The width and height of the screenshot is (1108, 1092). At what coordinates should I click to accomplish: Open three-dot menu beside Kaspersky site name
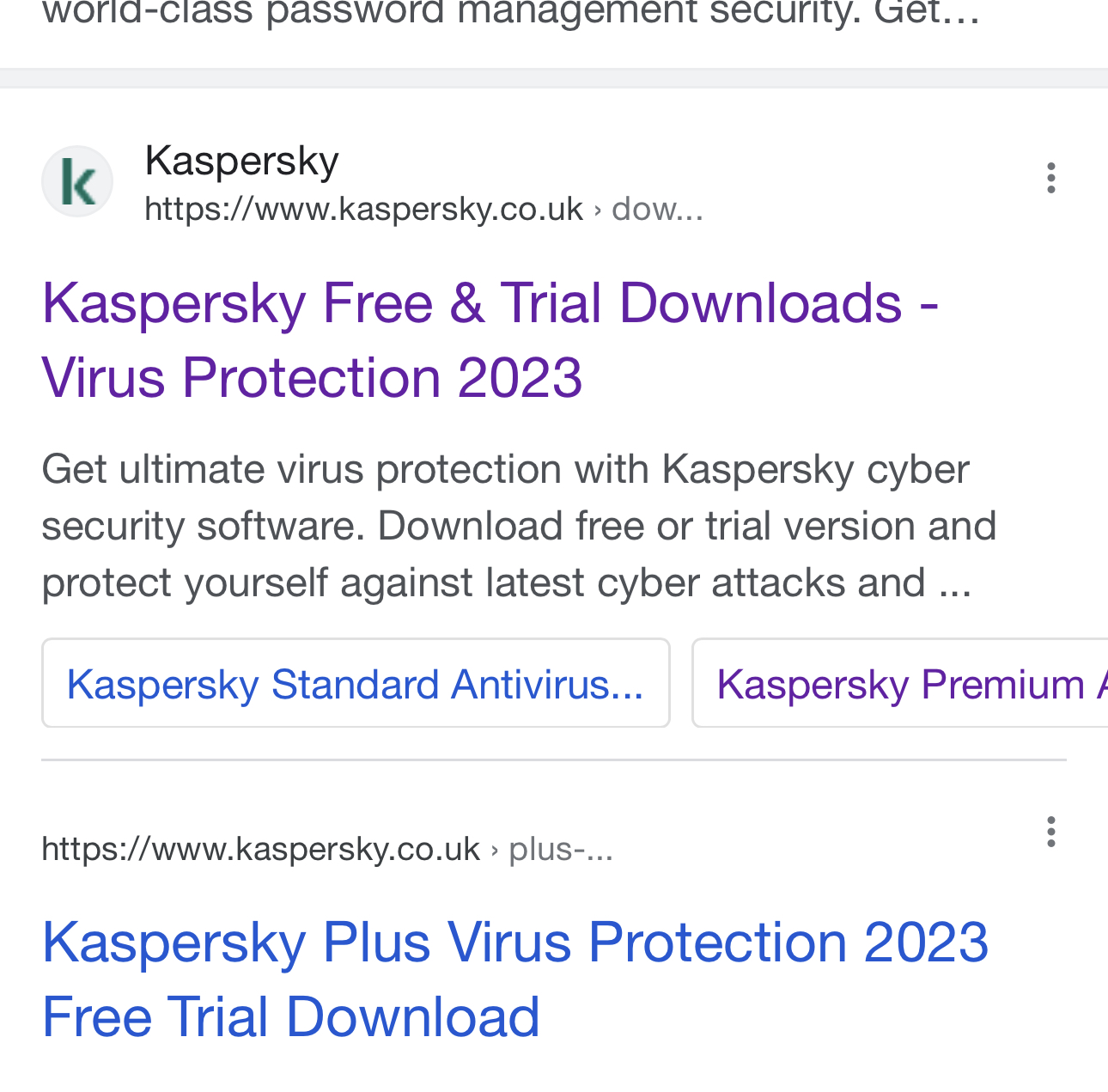coord(1050,178)
